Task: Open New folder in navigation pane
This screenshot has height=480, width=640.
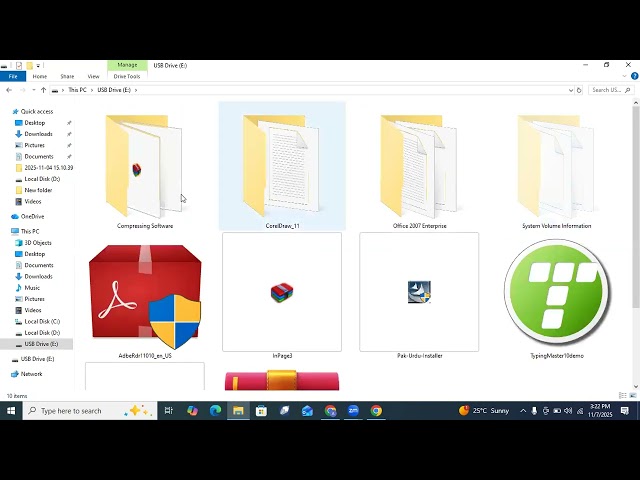Action: 38,190
